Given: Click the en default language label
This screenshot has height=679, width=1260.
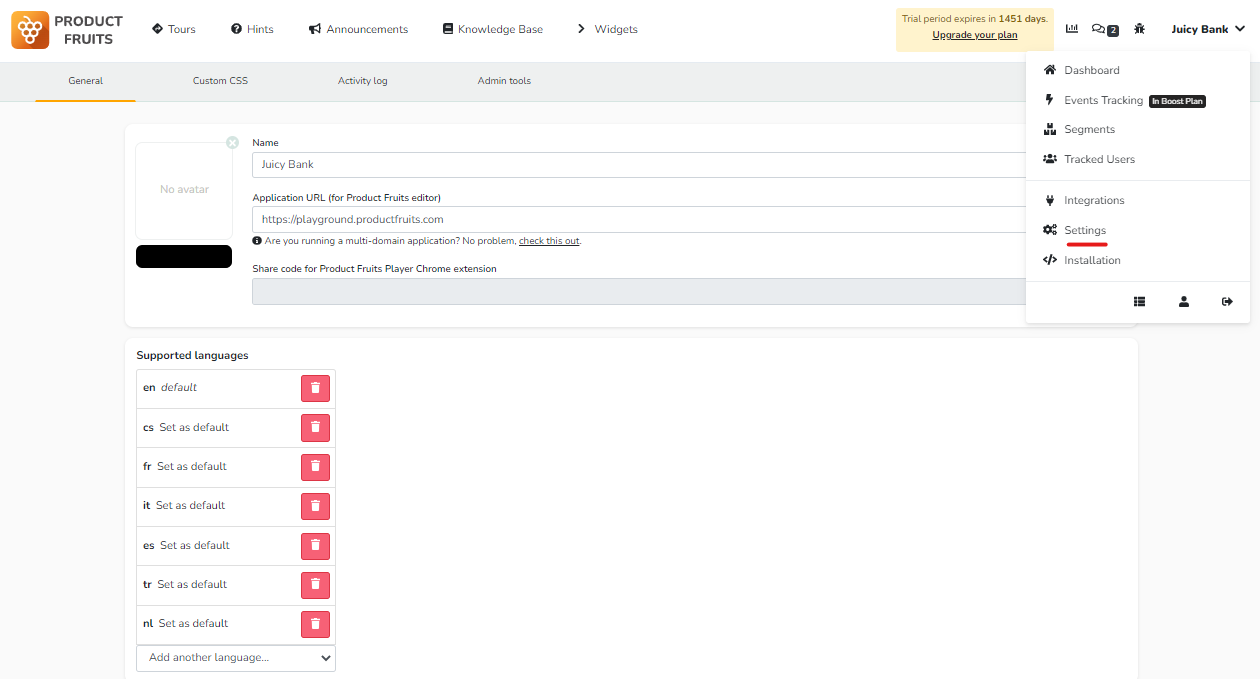Looking at the screenshot, I should pyautogui.click(x=170, y=387).
